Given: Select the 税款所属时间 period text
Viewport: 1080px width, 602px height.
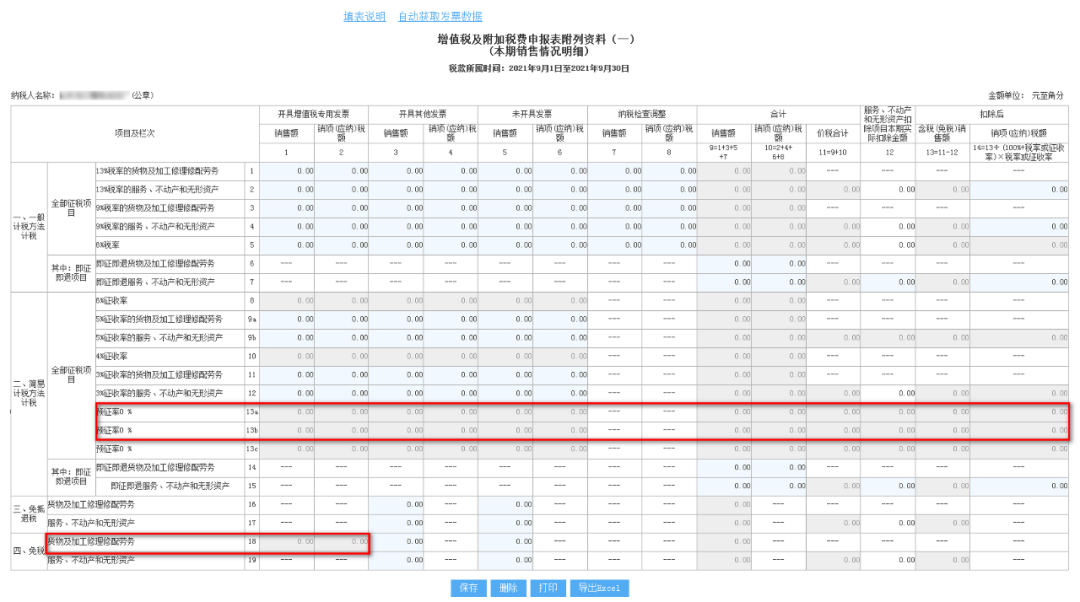Looking at the screenshot, I should (539, 69).
